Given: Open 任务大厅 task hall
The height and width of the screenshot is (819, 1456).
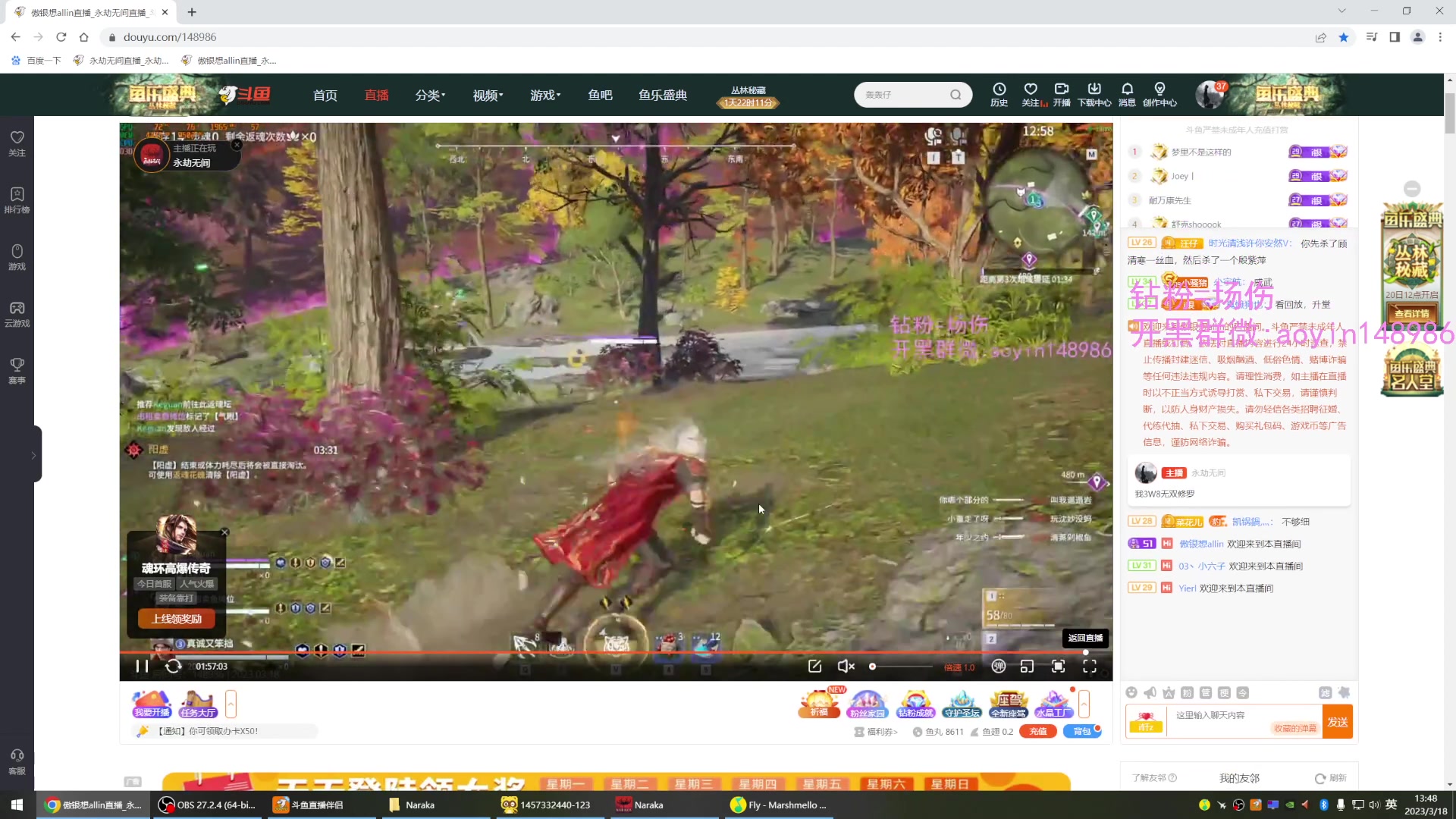Looking at the screenshot, I should point(198,704).
